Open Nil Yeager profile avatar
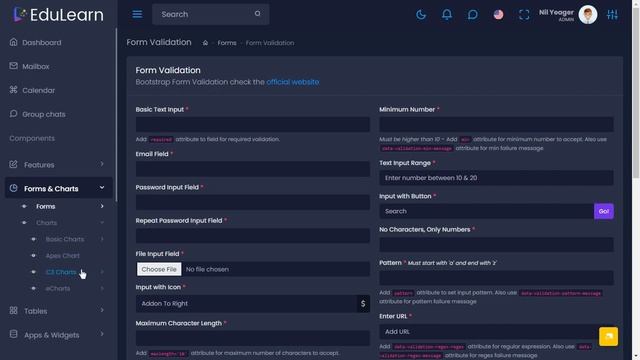This screenshot has height=360, width=640. pyautogui.click(x=588, y=15)
